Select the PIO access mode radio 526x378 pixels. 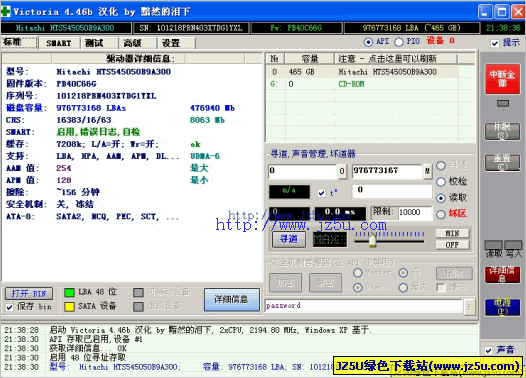coord(399,42)
